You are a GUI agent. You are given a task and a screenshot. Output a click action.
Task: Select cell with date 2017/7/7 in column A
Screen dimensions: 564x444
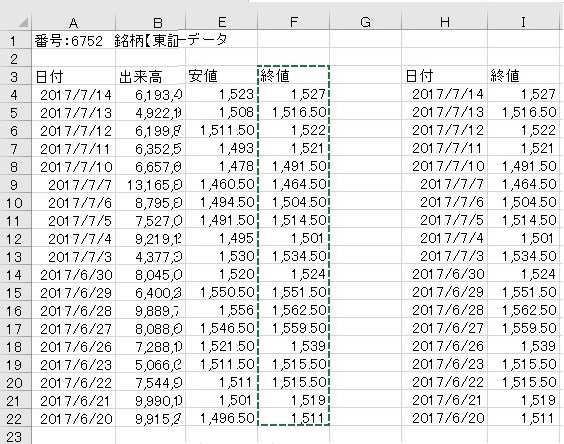[x=73, y=185]
